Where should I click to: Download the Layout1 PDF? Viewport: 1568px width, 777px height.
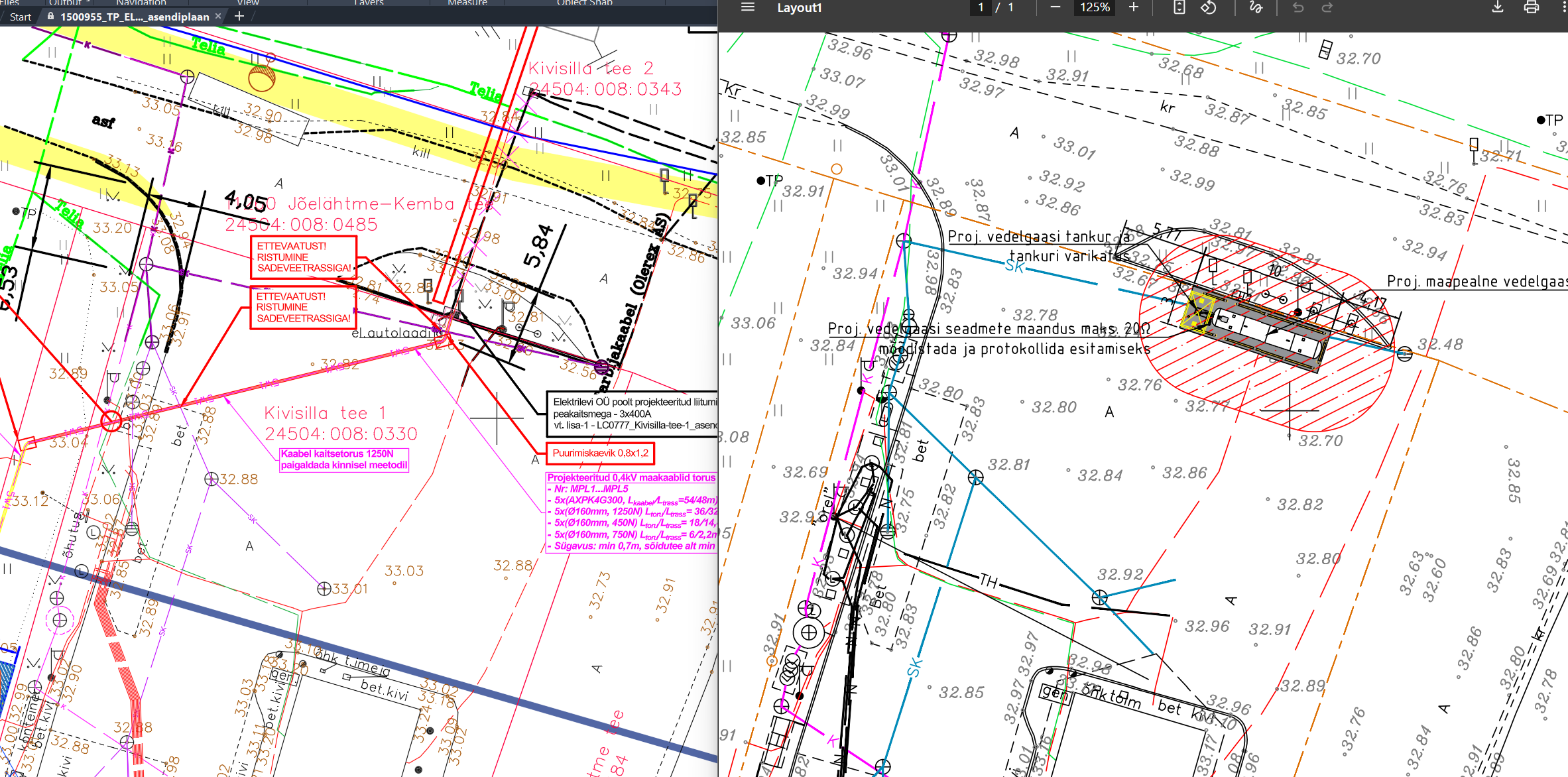point(1497,7)
